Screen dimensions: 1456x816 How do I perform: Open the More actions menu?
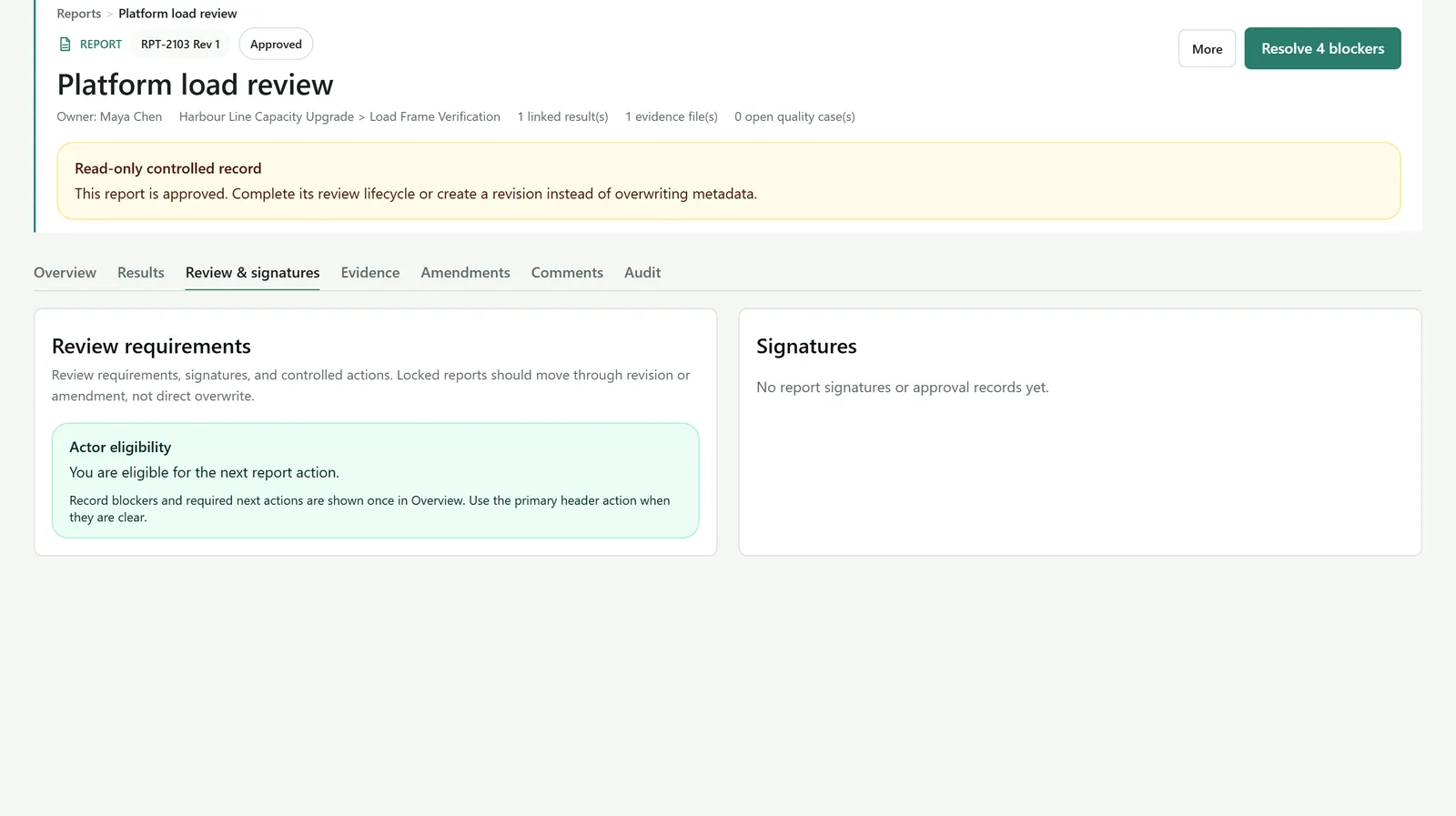tap(1207, 49)
